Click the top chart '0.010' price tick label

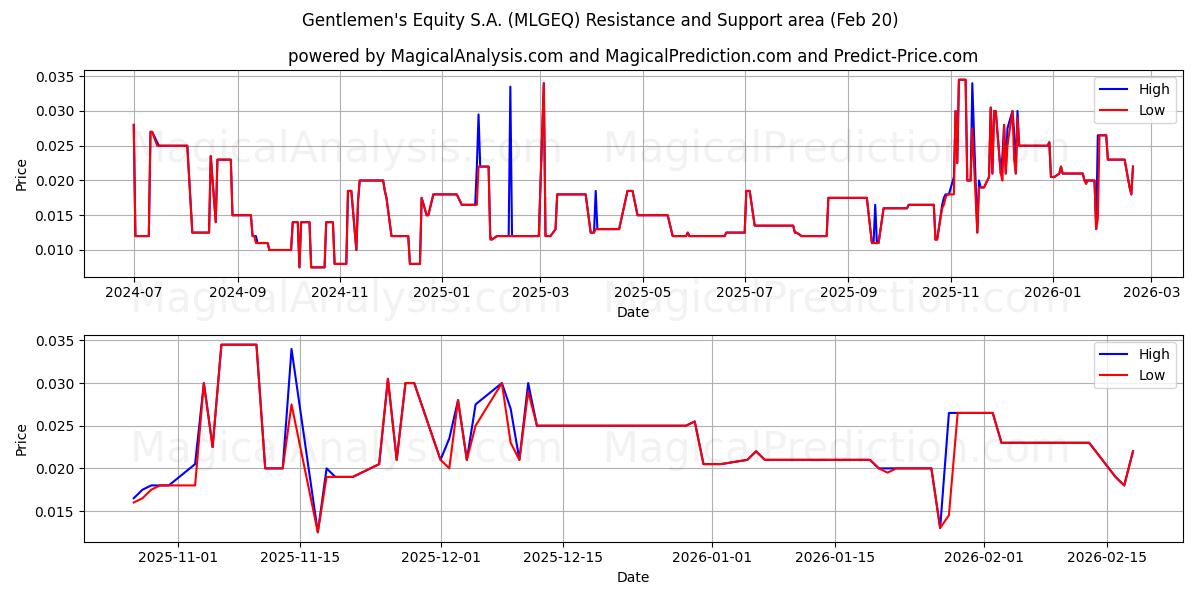(x=57, y=250)
